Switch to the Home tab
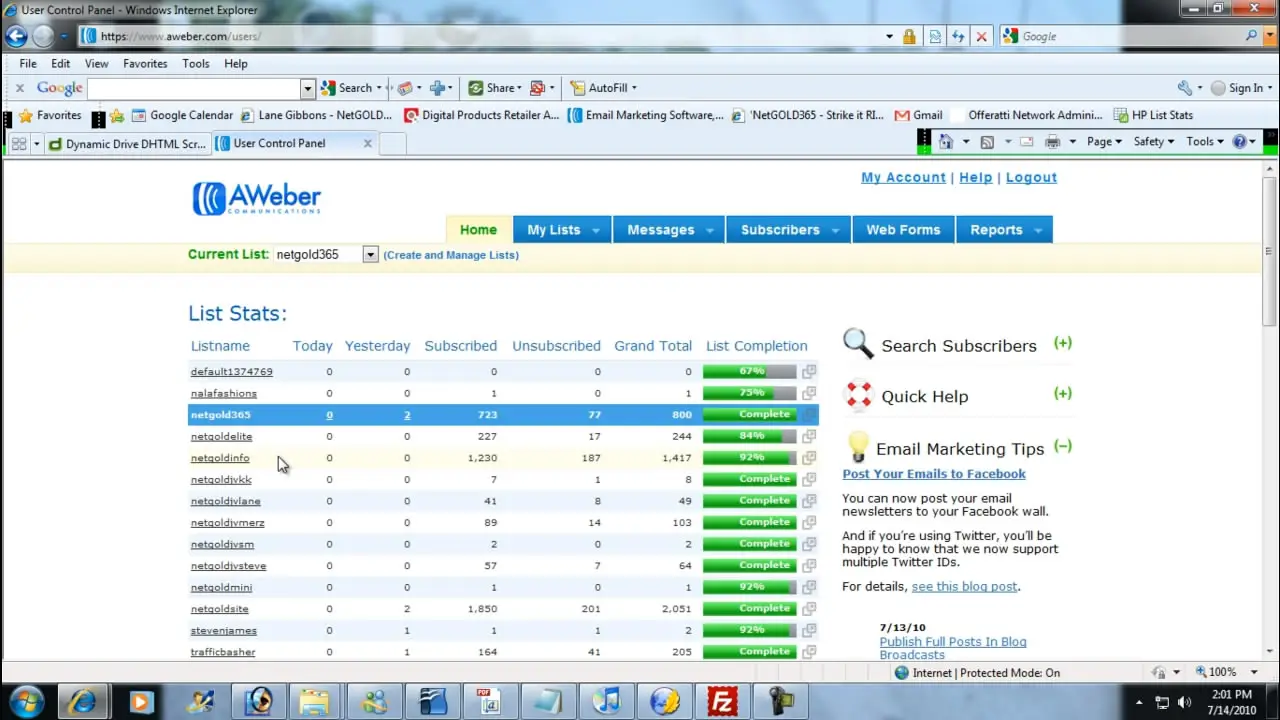1280x720 pixels. 478,229
